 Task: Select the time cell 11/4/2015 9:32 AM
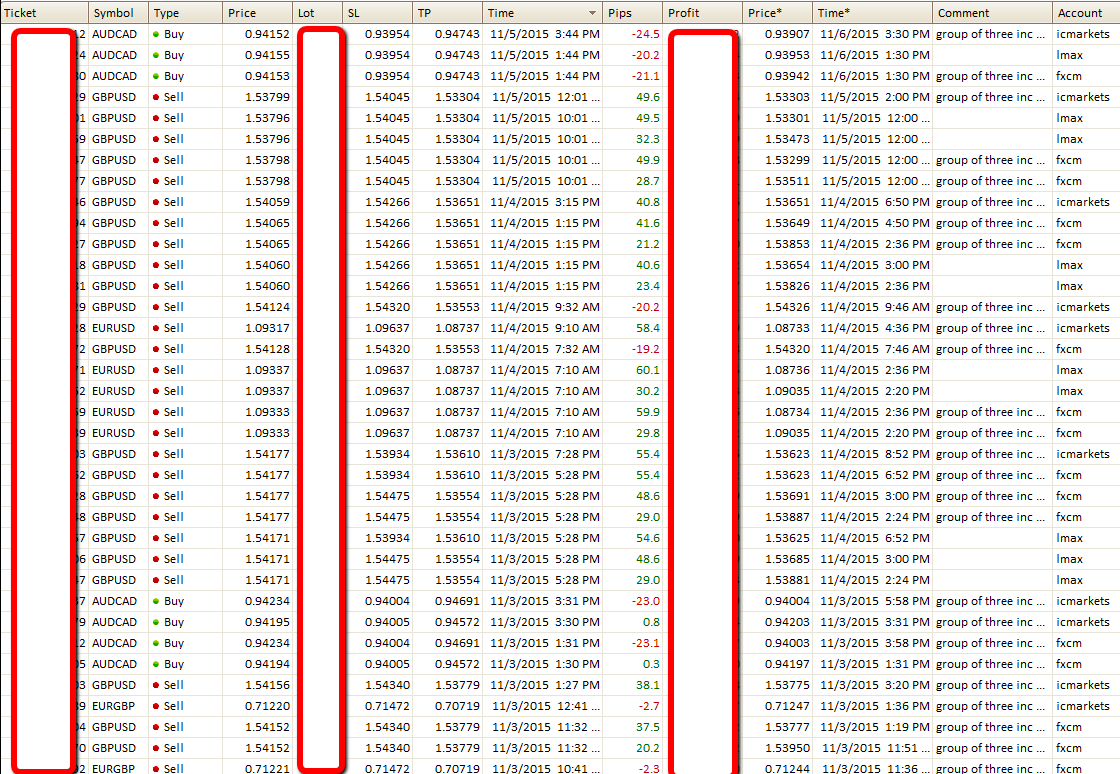pos(544,307)
